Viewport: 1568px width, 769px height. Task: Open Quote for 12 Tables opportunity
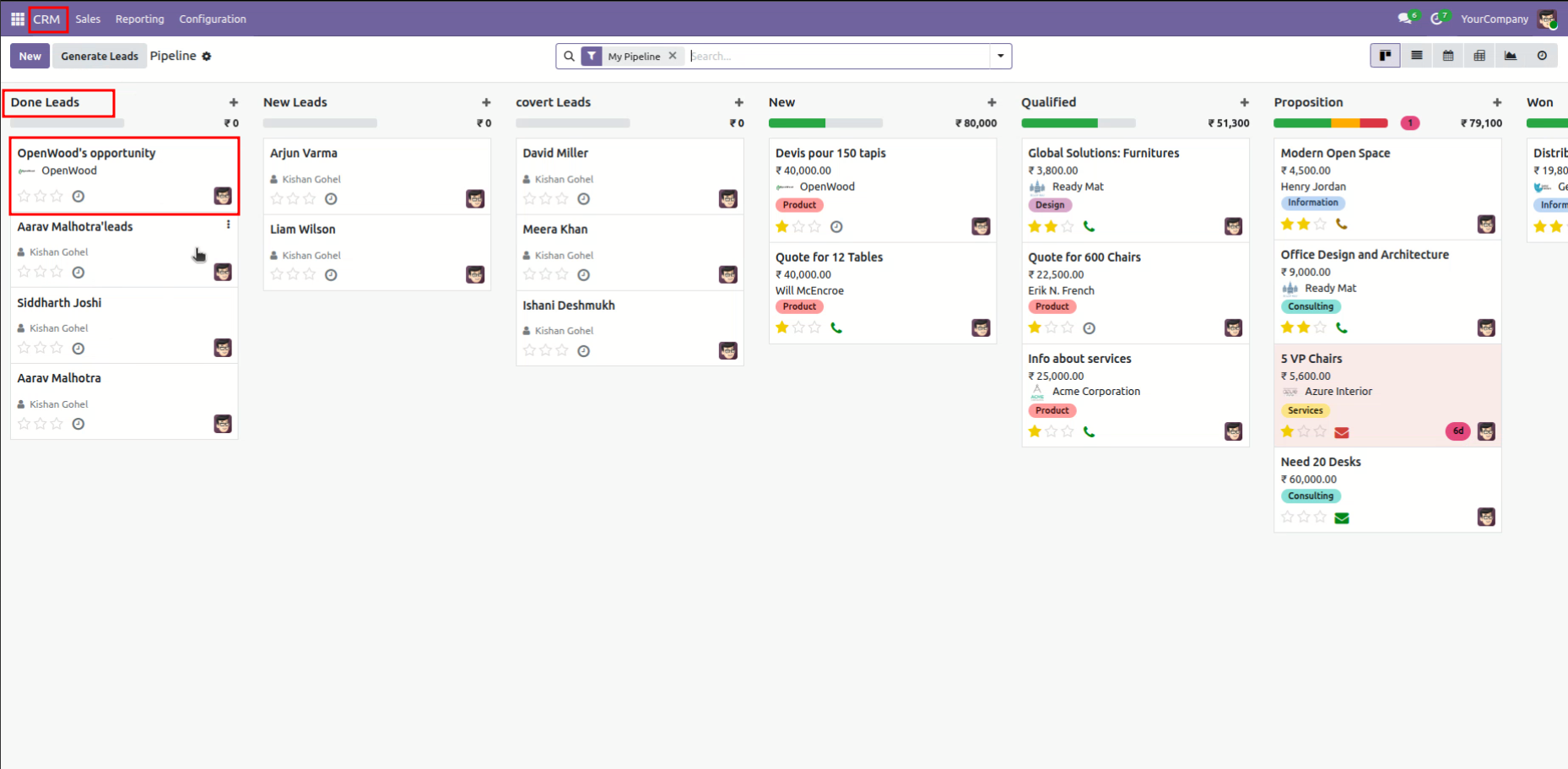click(x=883, y=294)
